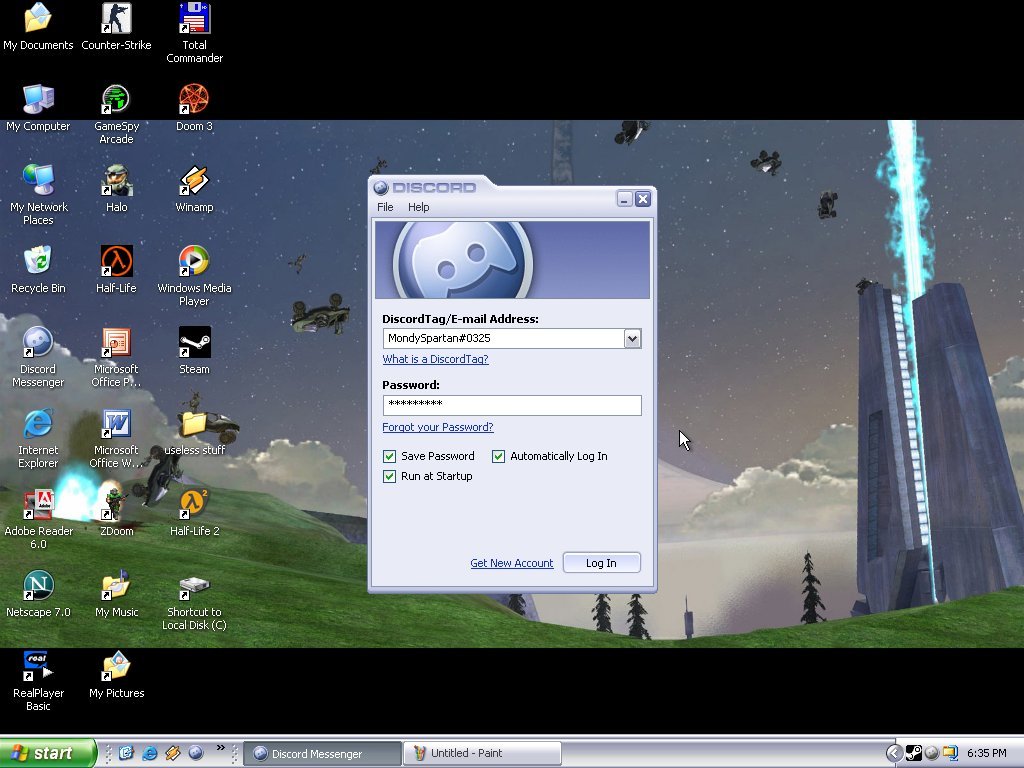Select the RealPlayer Basic shortcut

point(38,681)
